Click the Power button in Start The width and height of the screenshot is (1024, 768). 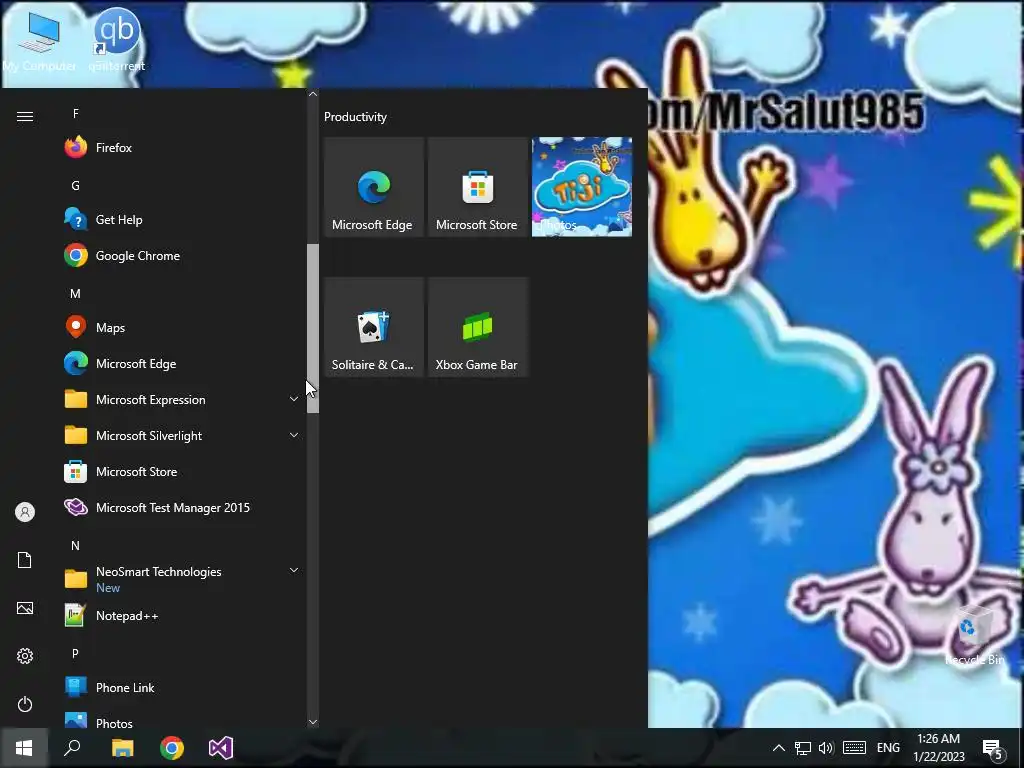click(x=25, y=704)
